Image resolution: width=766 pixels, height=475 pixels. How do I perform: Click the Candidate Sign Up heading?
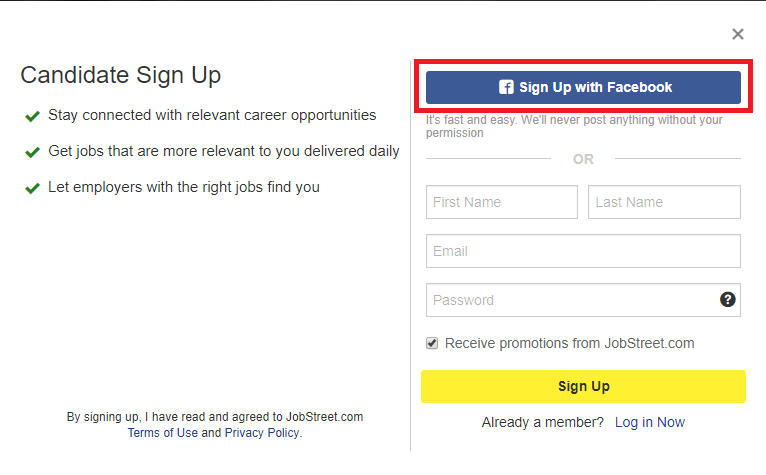121,76
